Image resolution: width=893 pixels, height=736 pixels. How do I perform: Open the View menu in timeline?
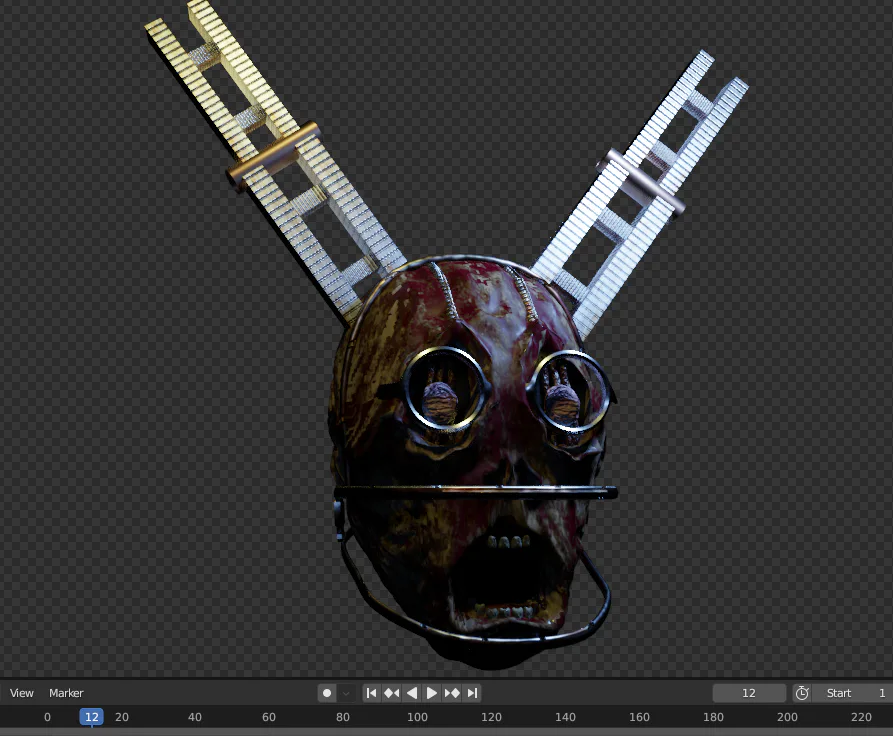click(x=22, y=693)
